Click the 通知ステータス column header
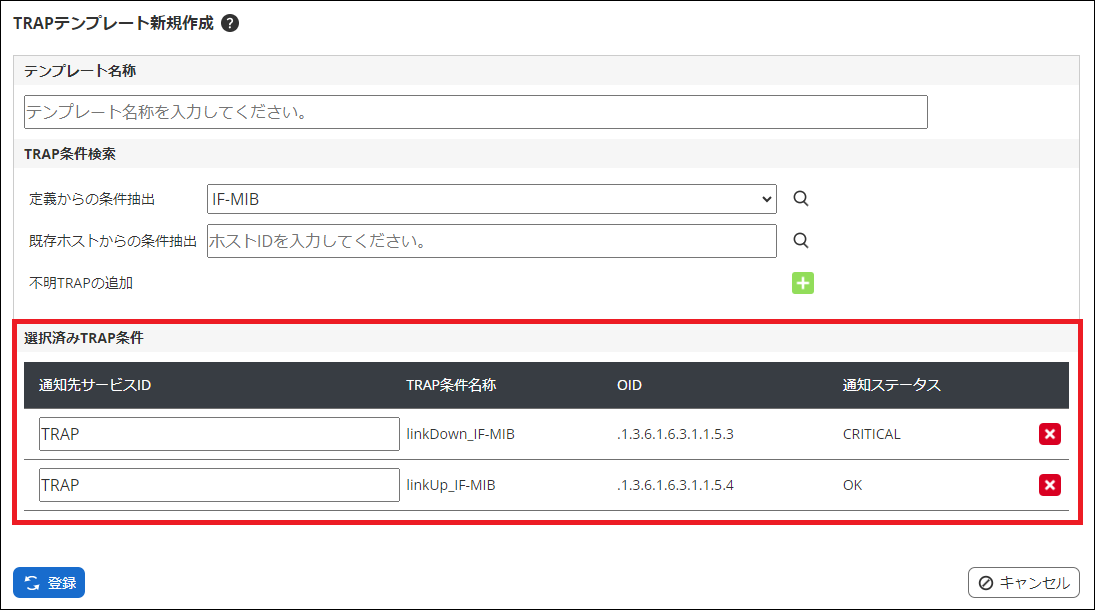 pos(892,385)
